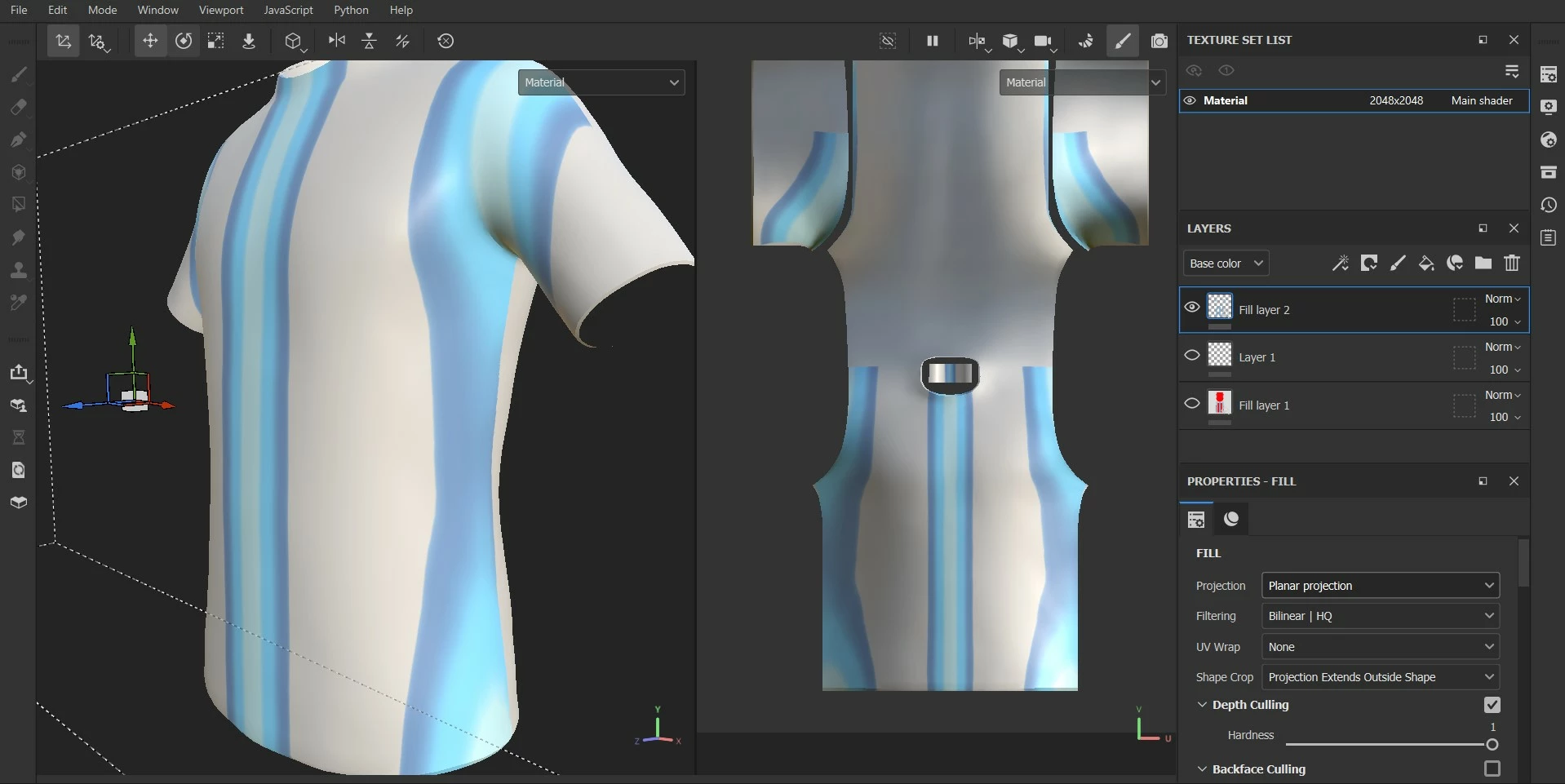The height and width of the screenshot is (784, 1565).
Task: Select the Eraser tool
Action: tap(18, 107)
